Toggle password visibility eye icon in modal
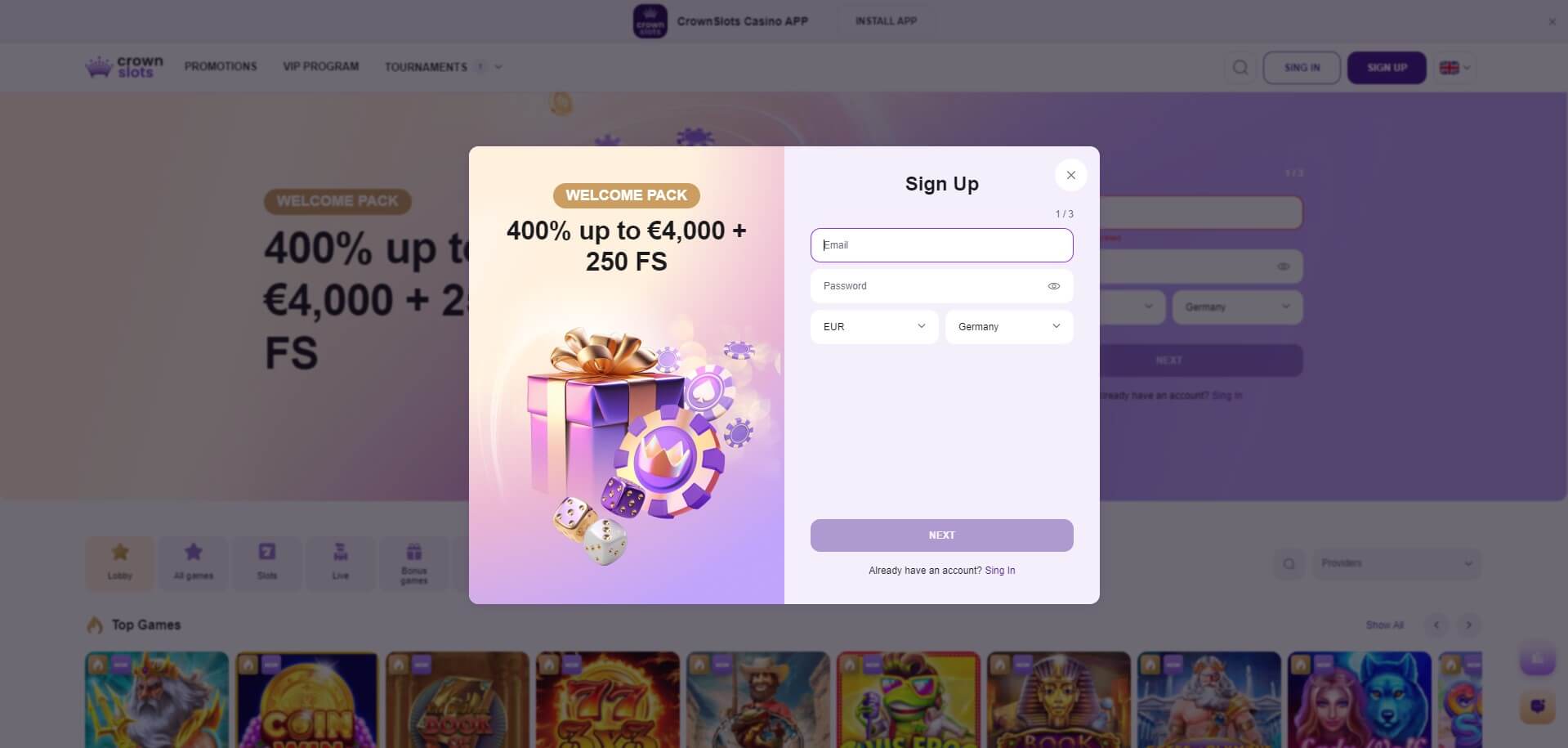 click(x=1053, y=286)
